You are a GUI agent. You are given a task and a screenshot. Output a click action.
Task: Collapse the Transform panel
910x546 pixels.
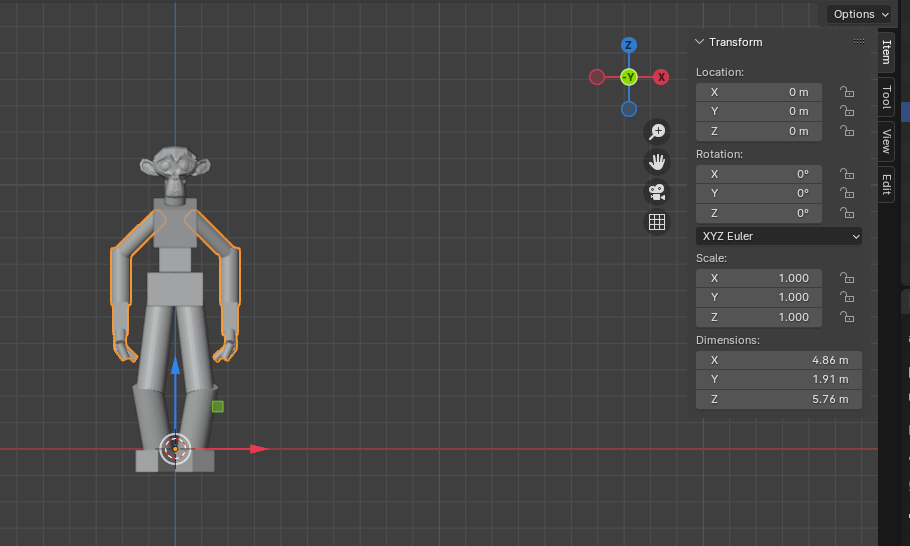pos(699,42)
